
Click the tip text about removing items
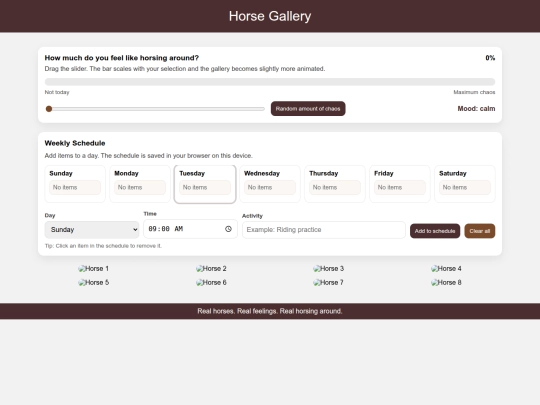103,246
